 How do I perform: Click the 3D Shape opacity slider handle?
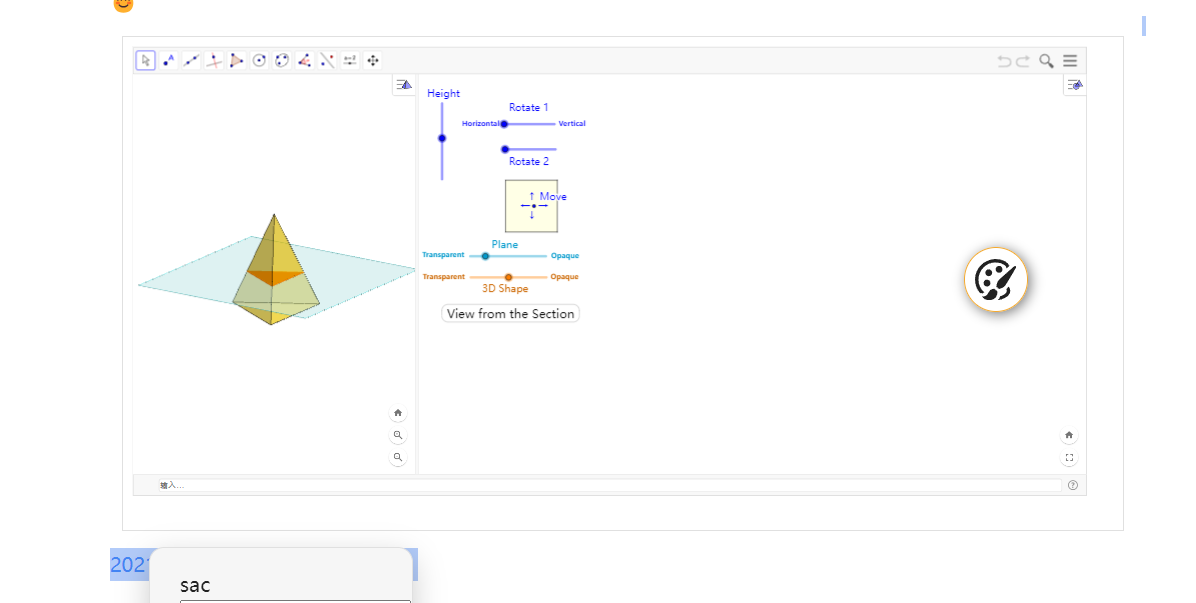tap(508, 277)
